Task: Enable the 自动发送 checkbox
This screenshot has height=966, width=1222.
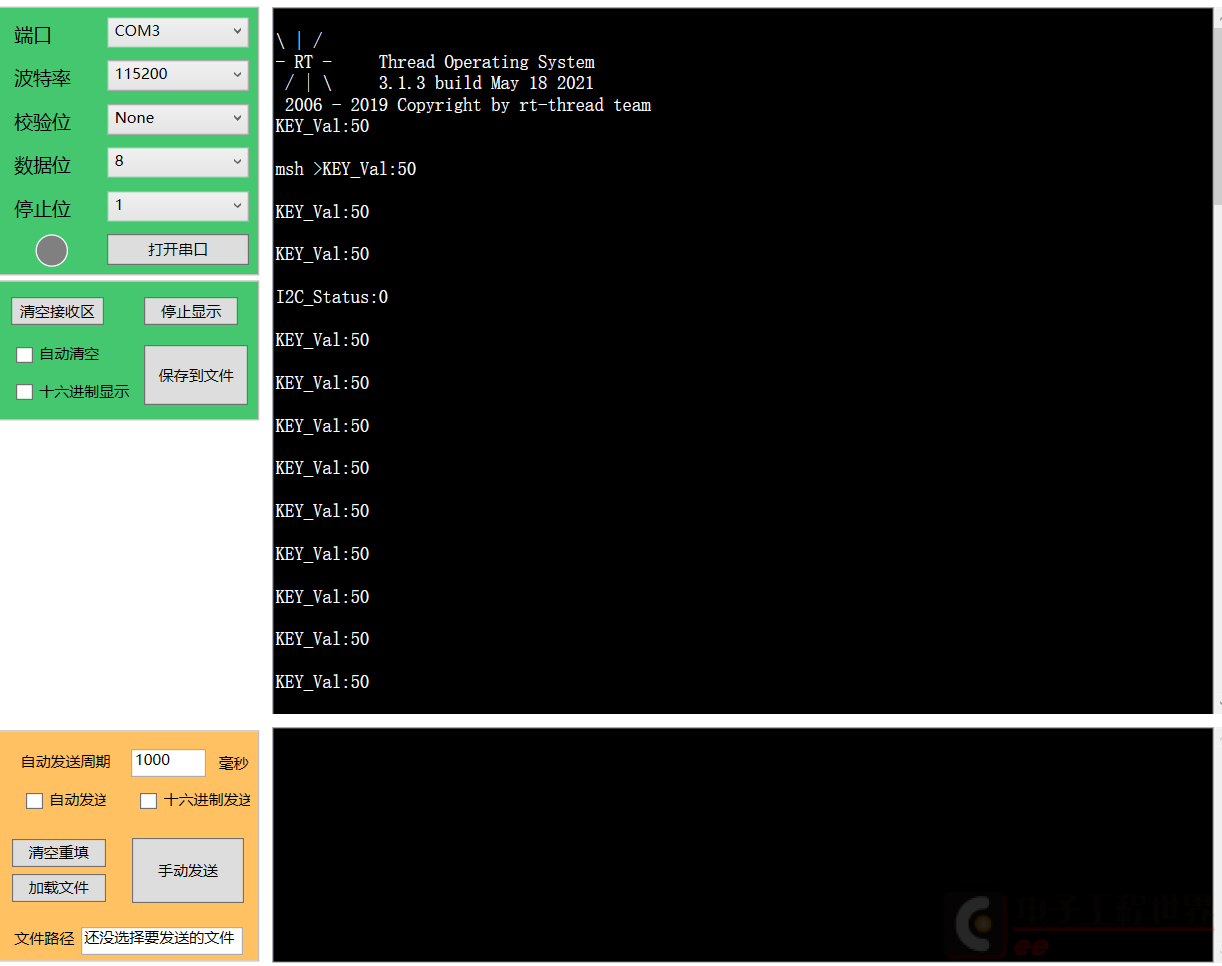Action: [x=35, y=801]
